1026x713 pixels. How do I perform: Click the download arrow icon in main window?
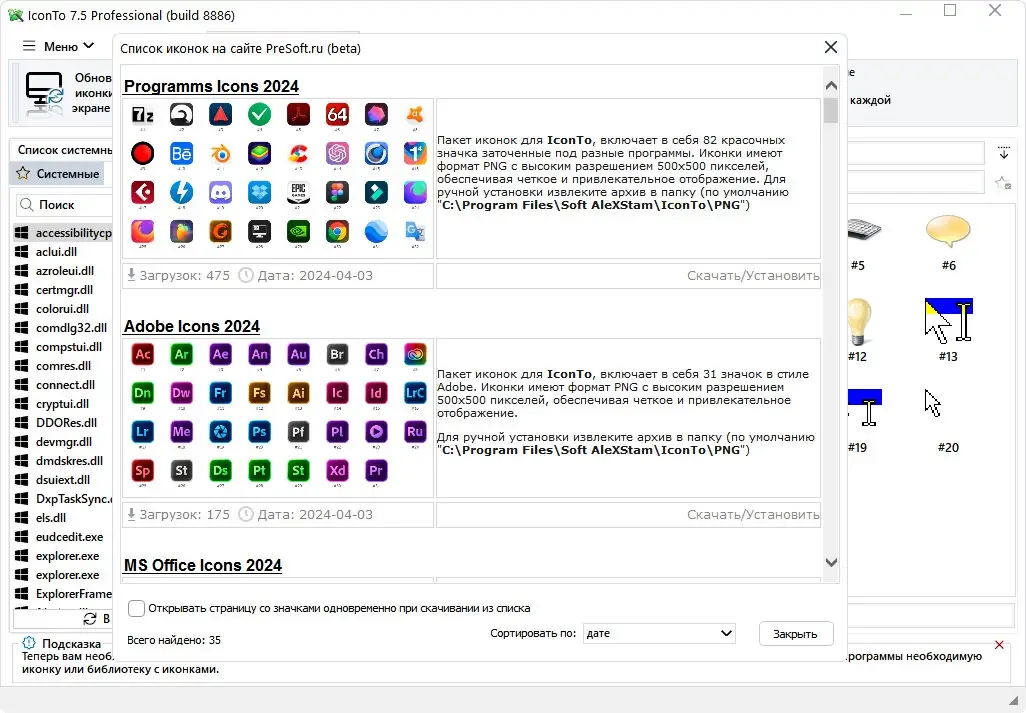tap(1004, 153)
